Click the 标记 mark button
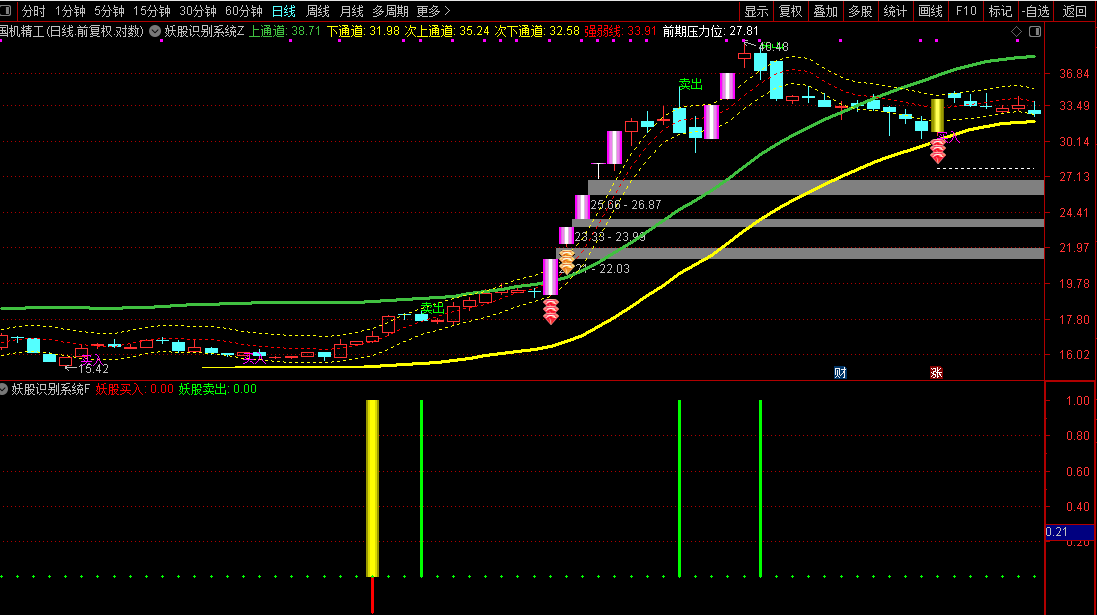The image size is (1097, 615). pos(1000,11)
